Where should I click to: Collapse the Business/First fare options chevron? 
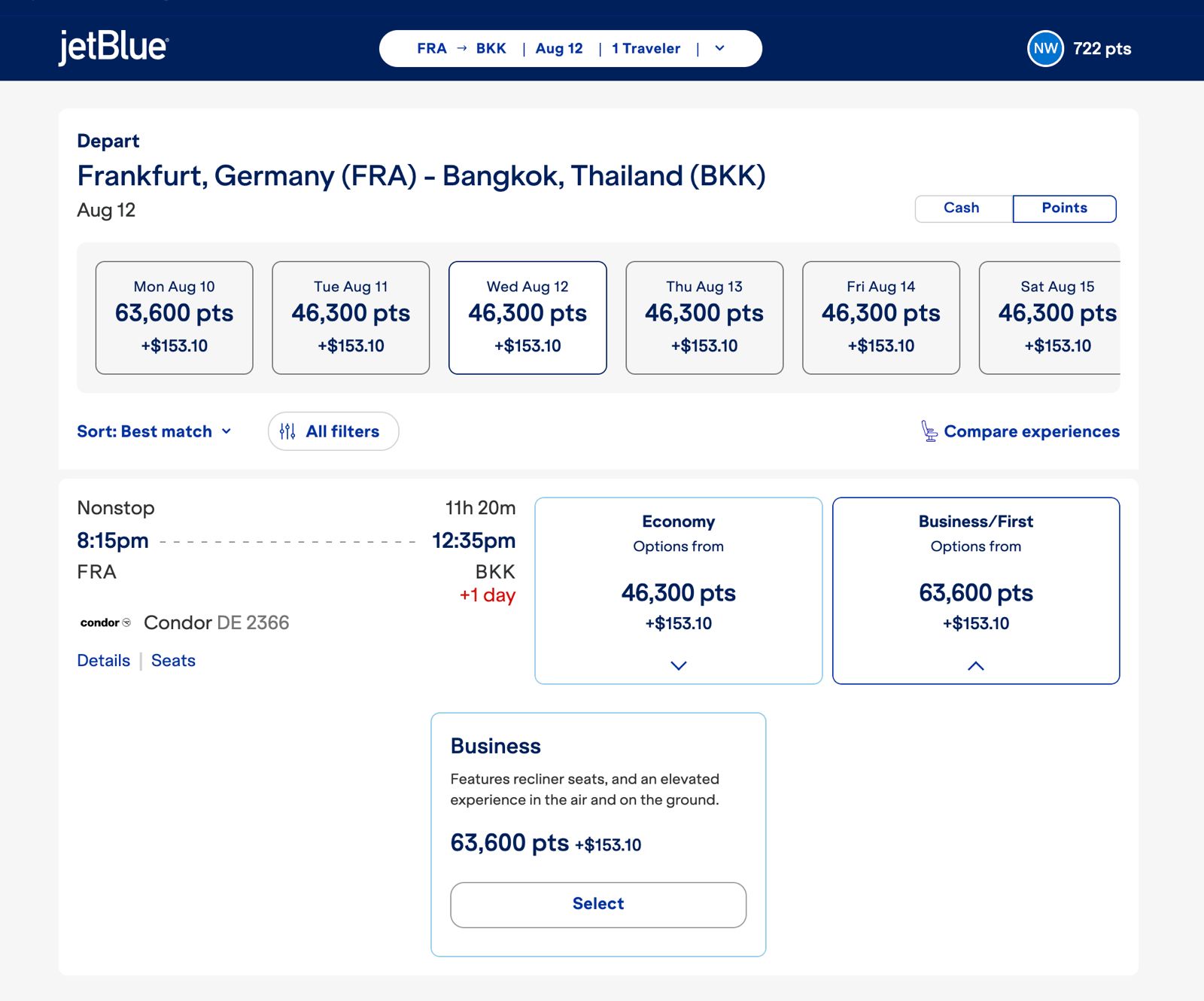point(975,665)
